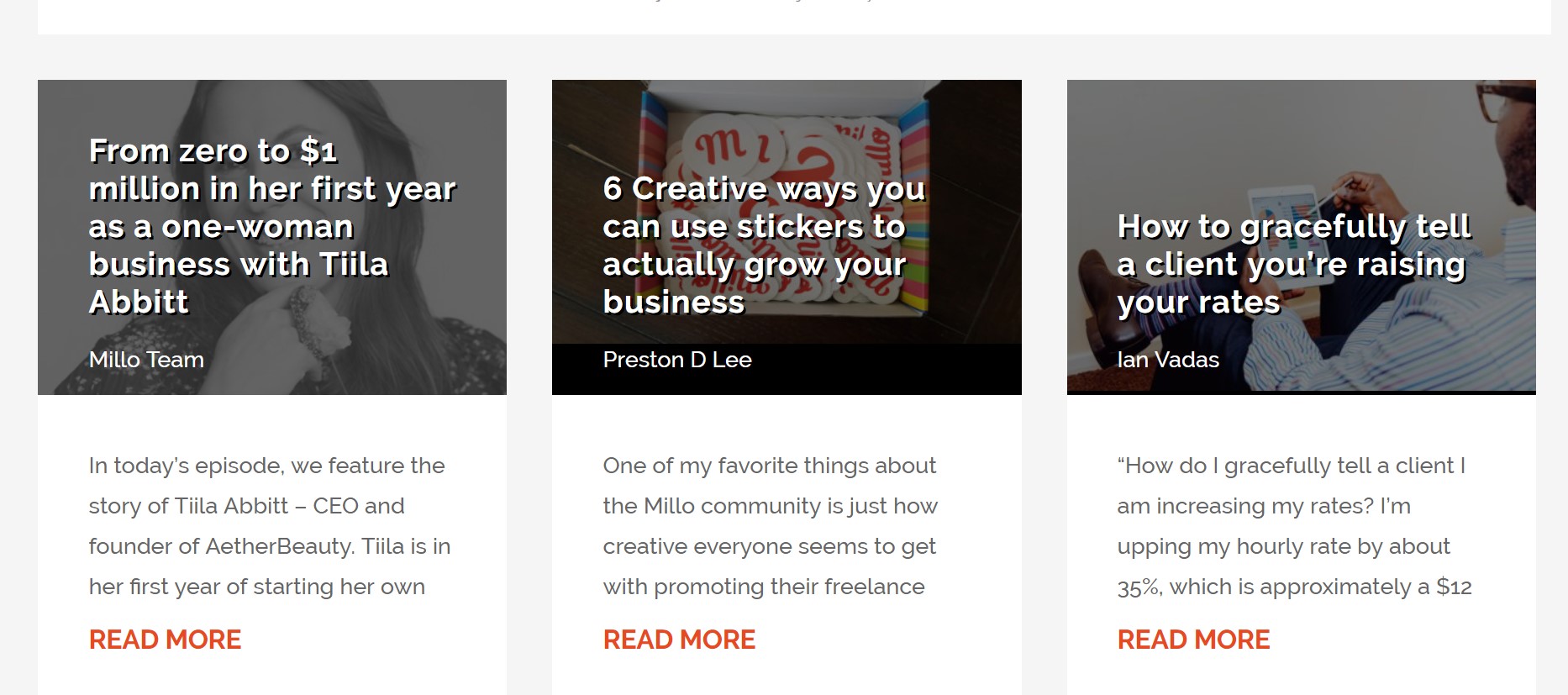Open the Tiila Abbitt one-woman business headline
The width and height of the screenshot is (1568, 695).
click(x=271, y=226)
